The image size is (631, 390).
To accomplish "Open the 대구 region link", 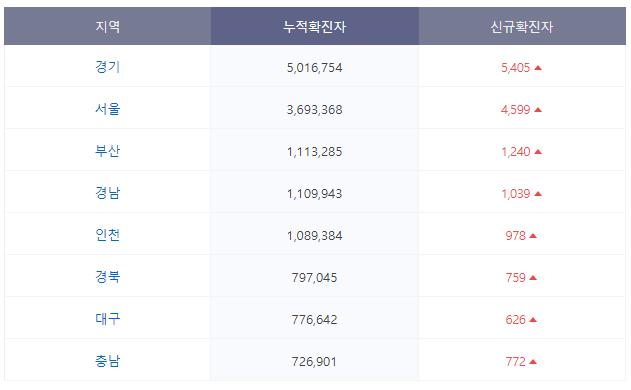I will [107, 319].
